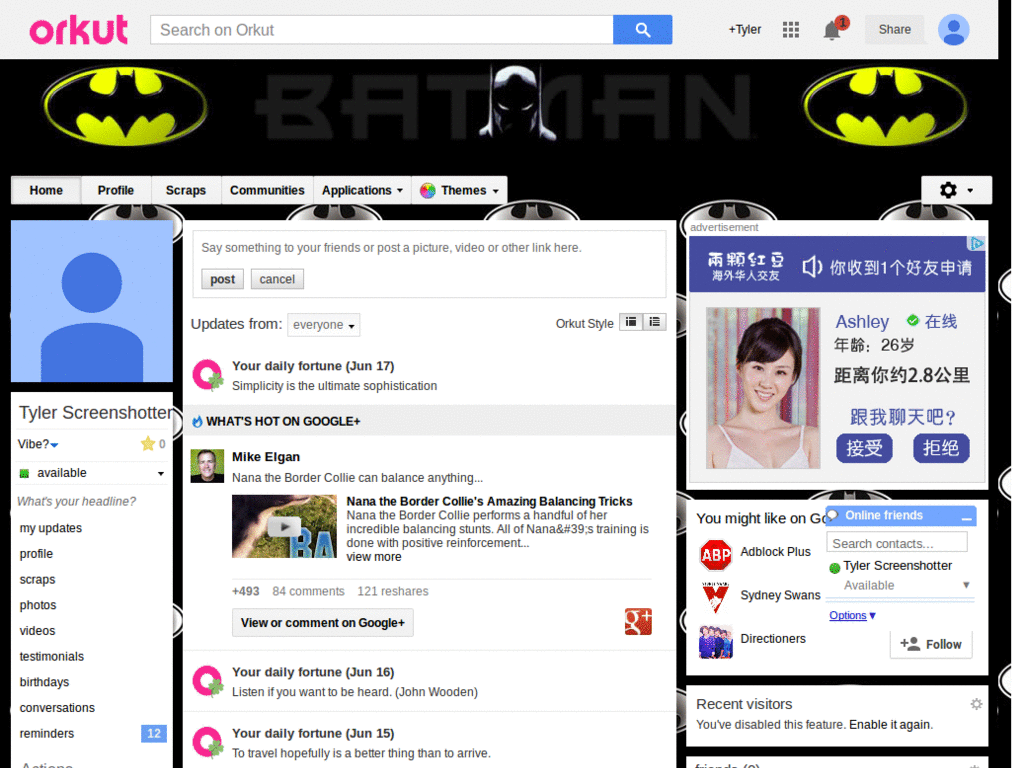Click the cancel button
This screenshot has height=768, width=1024.
[x=277, y=280]
